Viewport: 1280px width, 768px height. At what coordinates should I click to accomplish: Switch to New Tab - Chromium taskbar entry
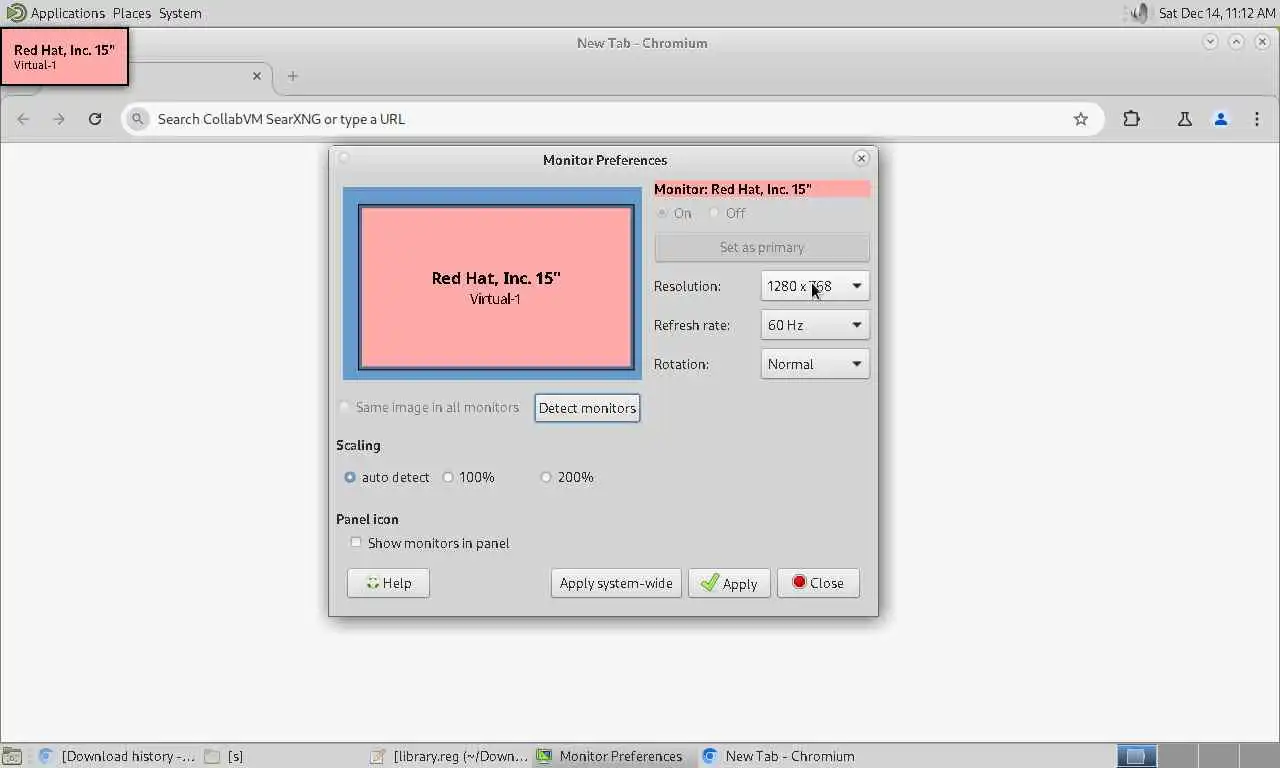click(780, 756)
